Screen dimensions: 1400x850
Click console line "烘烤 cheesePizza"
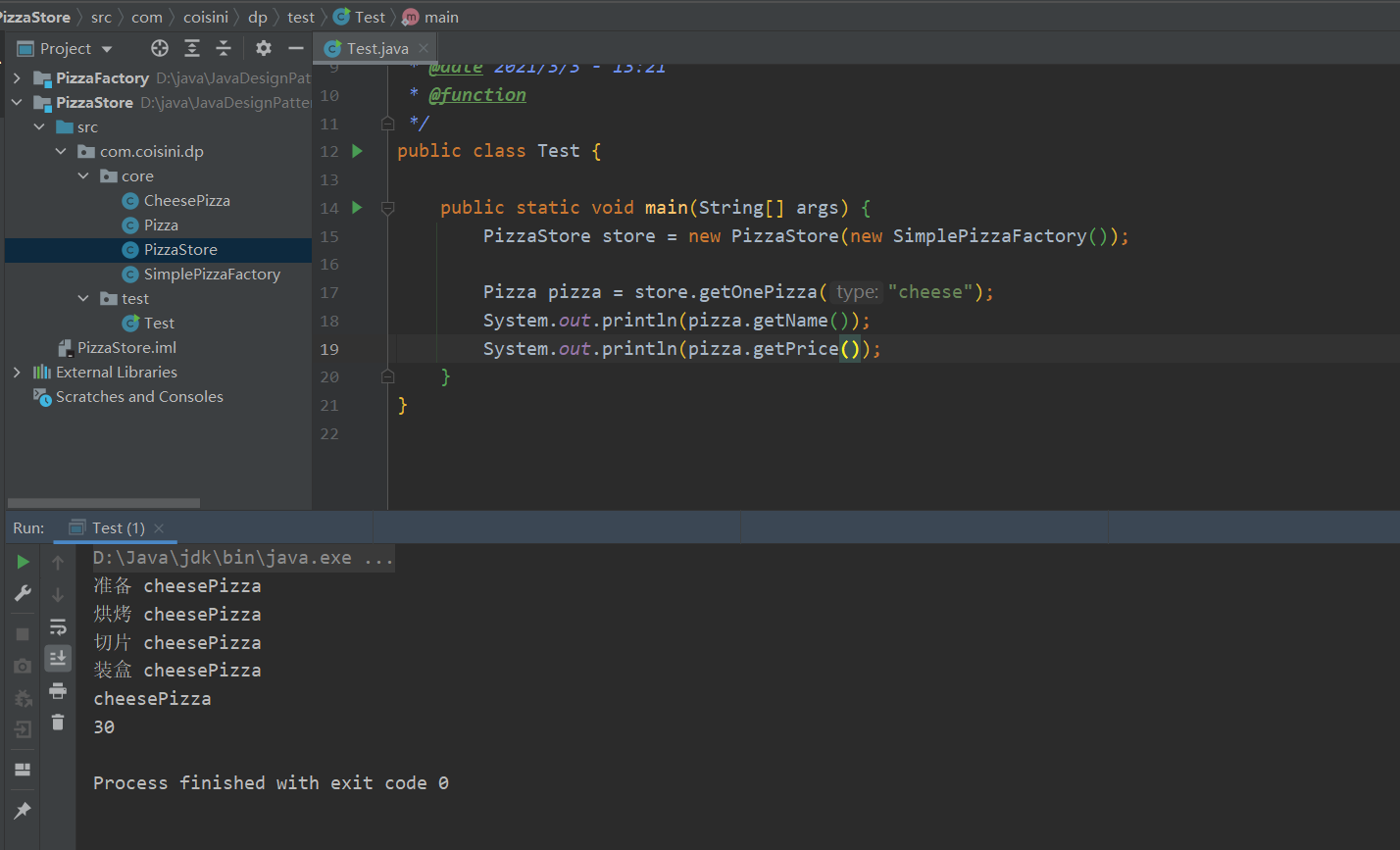pos(177,615)
